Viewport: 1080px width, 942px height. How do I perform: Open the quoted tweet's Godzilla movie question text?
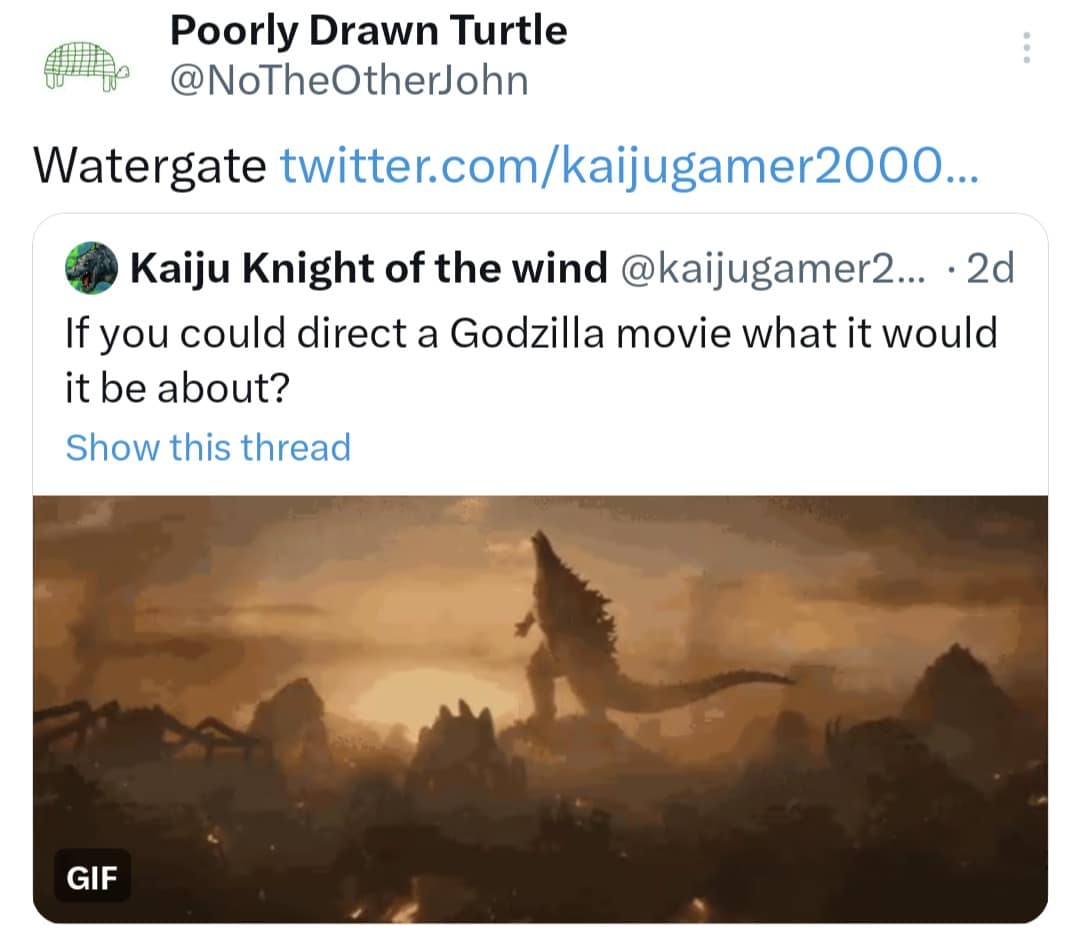click(530, 331)
